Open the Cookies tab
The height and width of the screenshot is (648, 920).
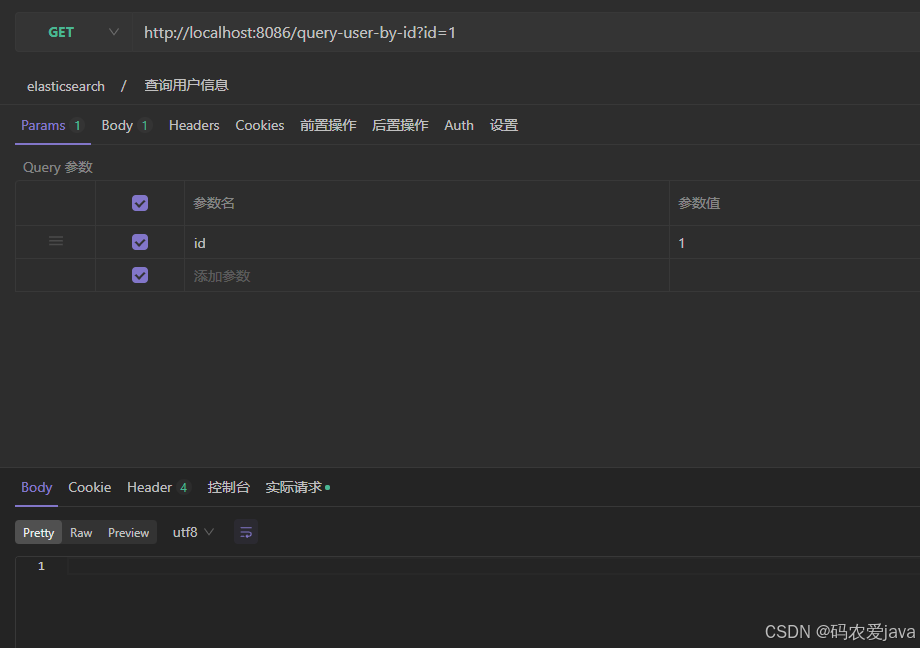[259, 126]
